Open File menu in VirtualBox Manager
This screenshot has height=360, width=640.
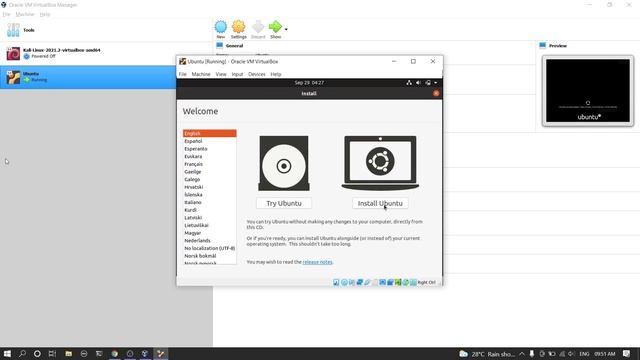point(6,14)
